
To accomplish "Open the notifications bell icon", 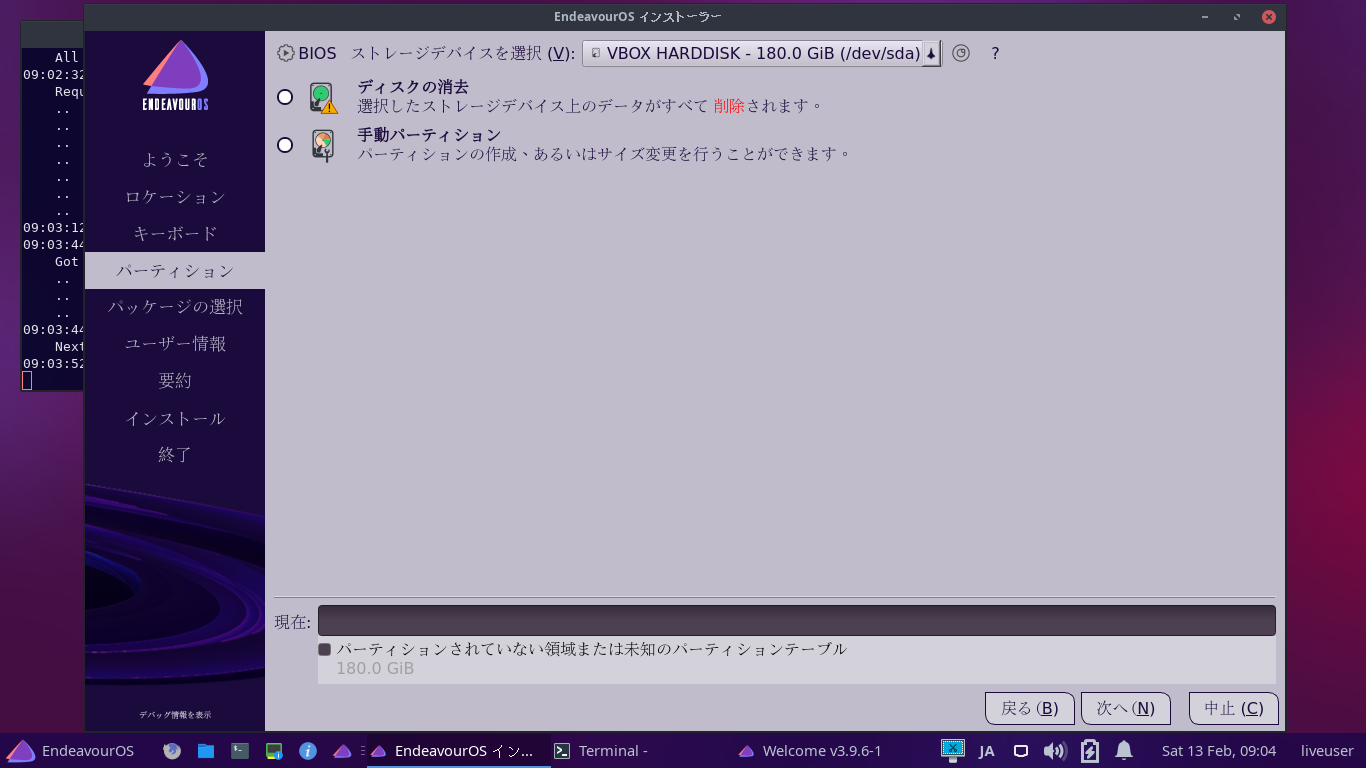I will click(1124, 750).
